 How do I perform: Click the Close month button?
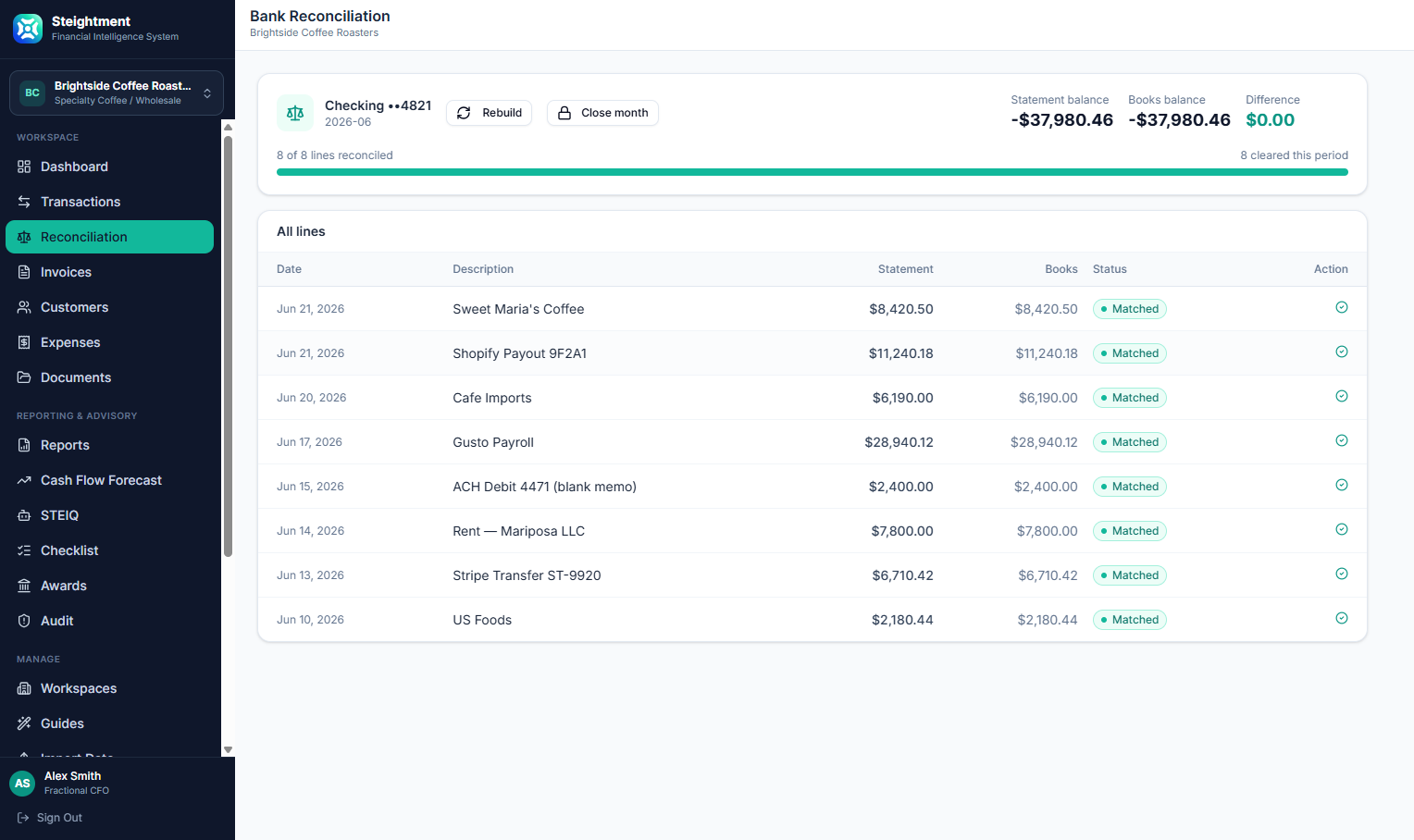[x=602, y=113]
